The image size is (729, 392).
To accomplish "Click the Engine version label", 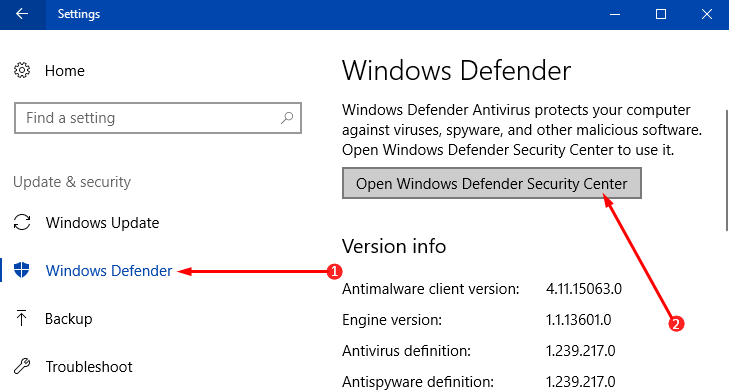I will click(x=392, y=320).
